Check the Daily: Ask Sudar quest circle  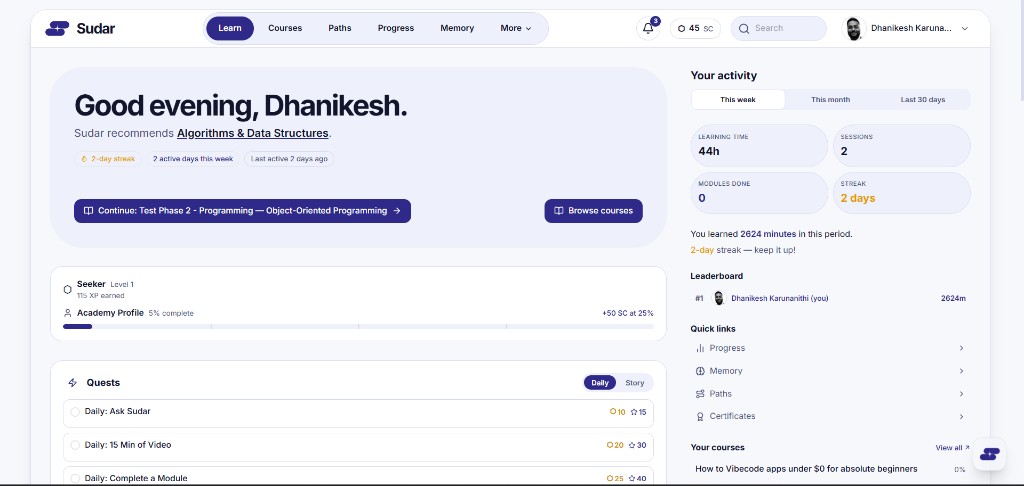pyautogui.click(x=75, y=412)
